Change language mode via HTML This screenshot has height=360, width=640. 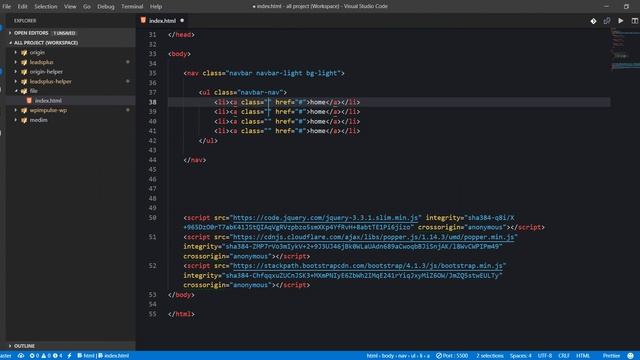(583, 356)
